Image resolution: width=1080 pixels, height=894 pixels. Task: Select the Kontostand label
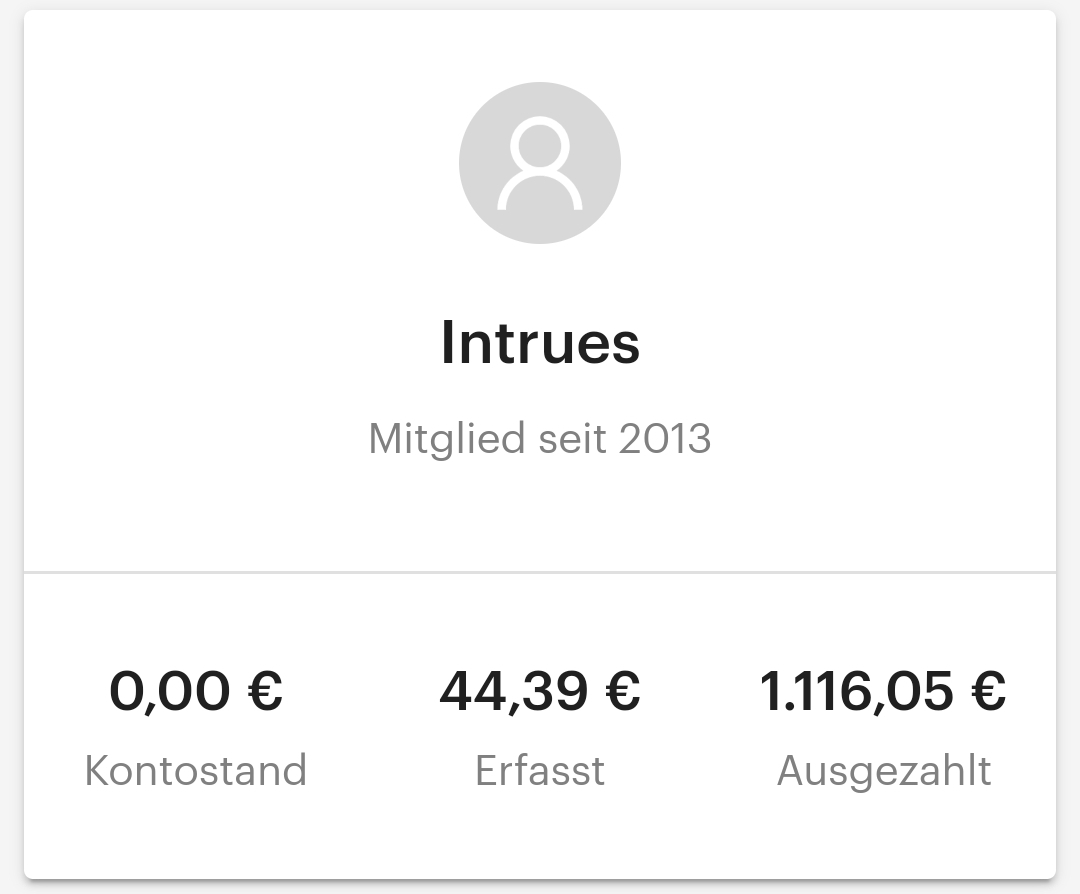click(196, 771)
